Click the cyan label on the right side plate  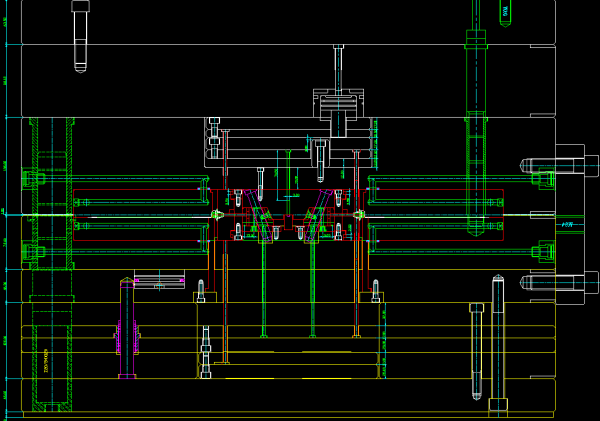coord(568,225)
